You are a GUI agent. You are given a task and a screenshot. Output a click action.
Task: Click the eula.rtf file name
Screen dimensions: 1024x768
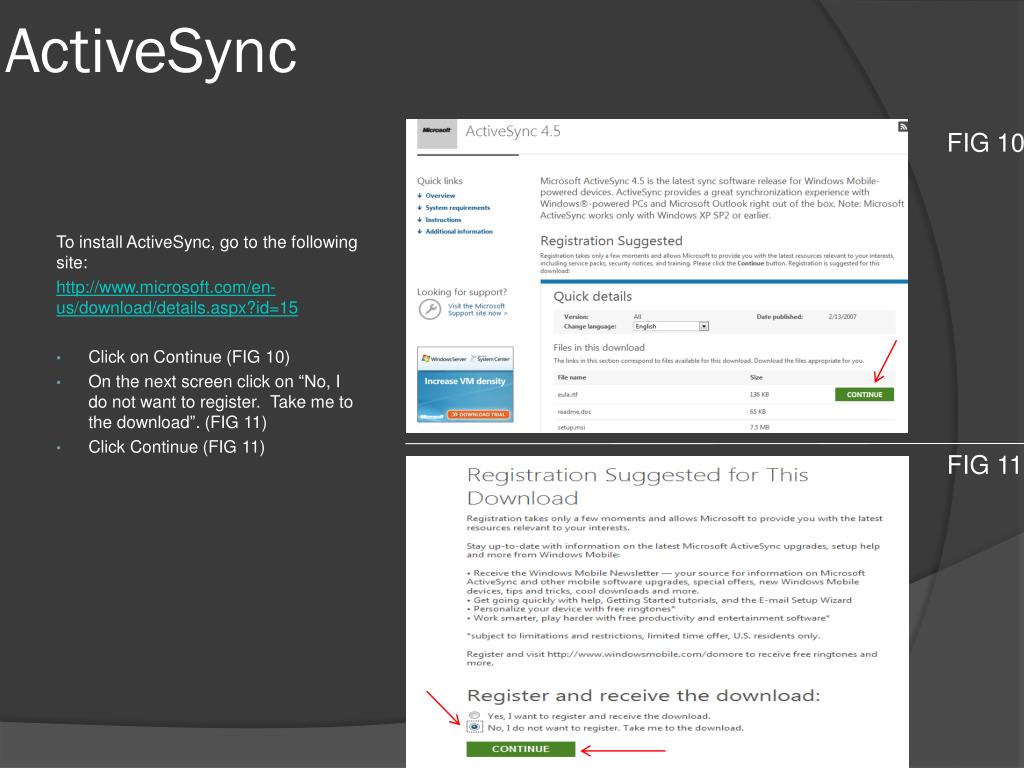tap(568, 394)
